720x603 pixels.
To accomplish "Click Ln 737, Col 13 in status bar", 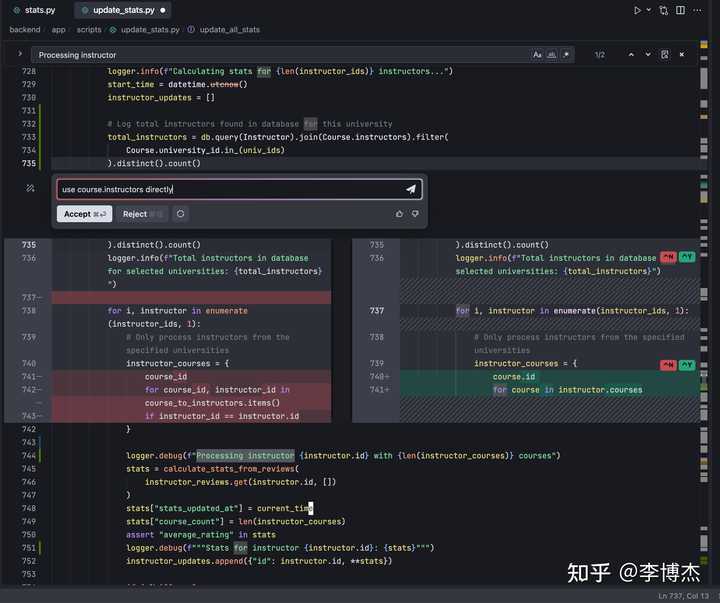I will tap(683, 596).
